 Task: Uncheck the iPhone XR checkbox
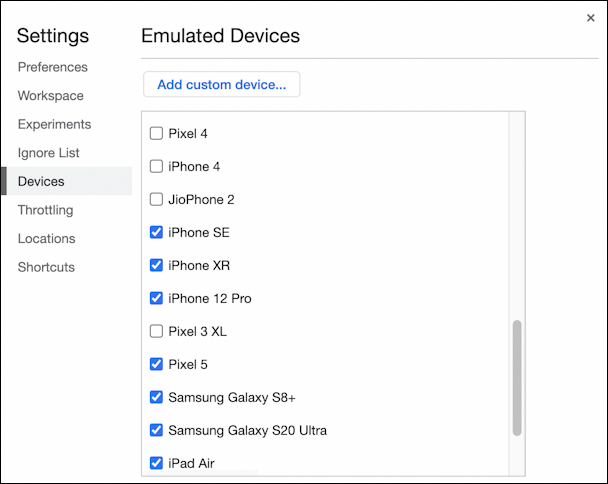156,265
